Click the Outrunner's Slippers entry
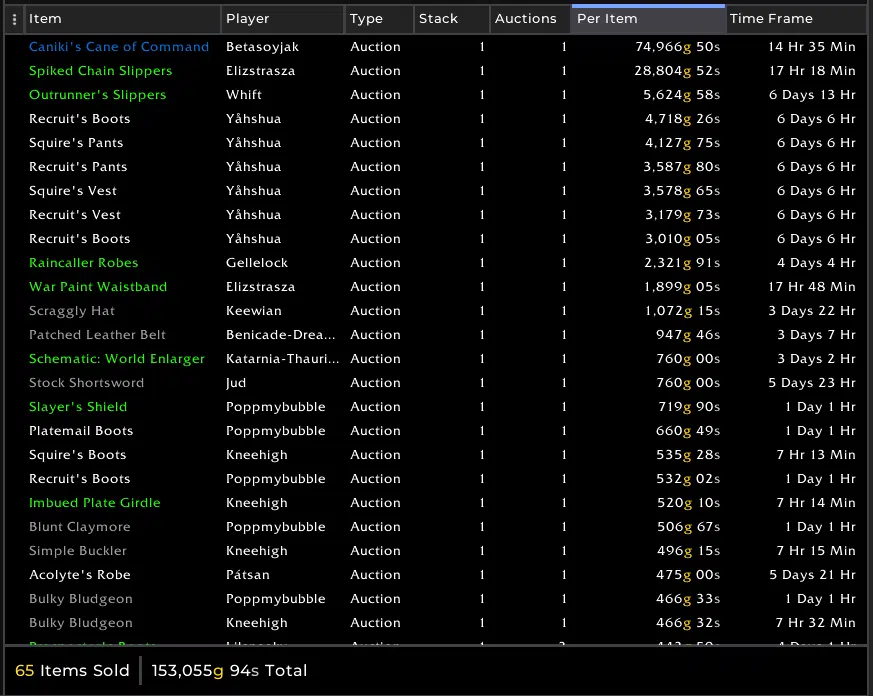 (97, 95)
